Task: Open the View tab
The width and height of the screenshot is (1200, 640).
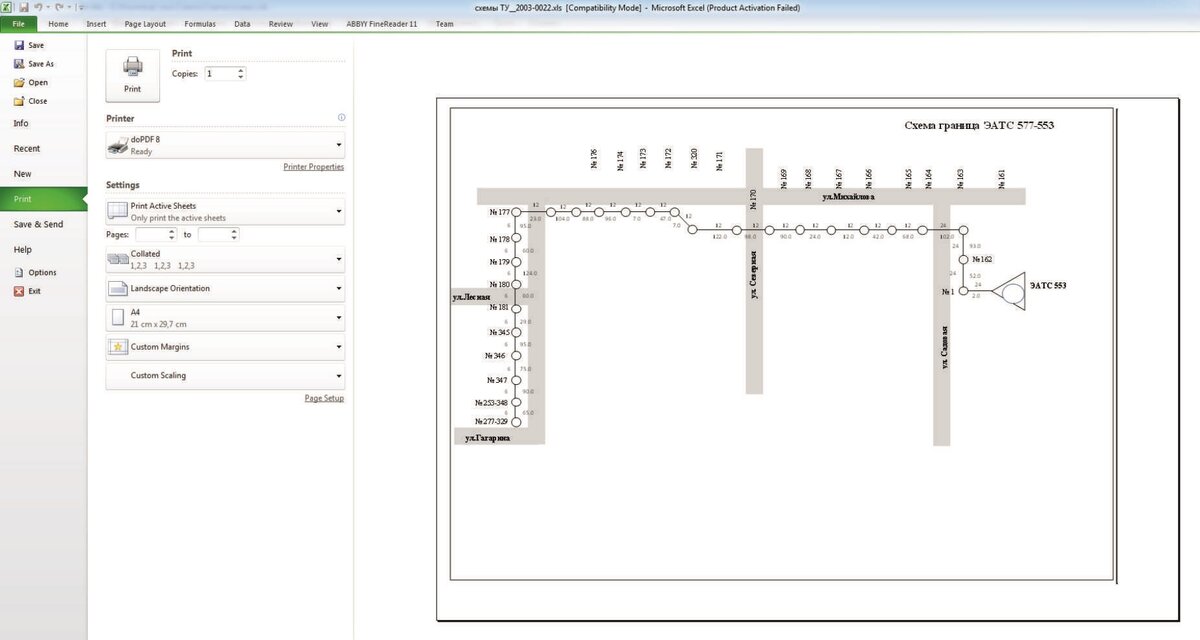Action: click(320, 23)
